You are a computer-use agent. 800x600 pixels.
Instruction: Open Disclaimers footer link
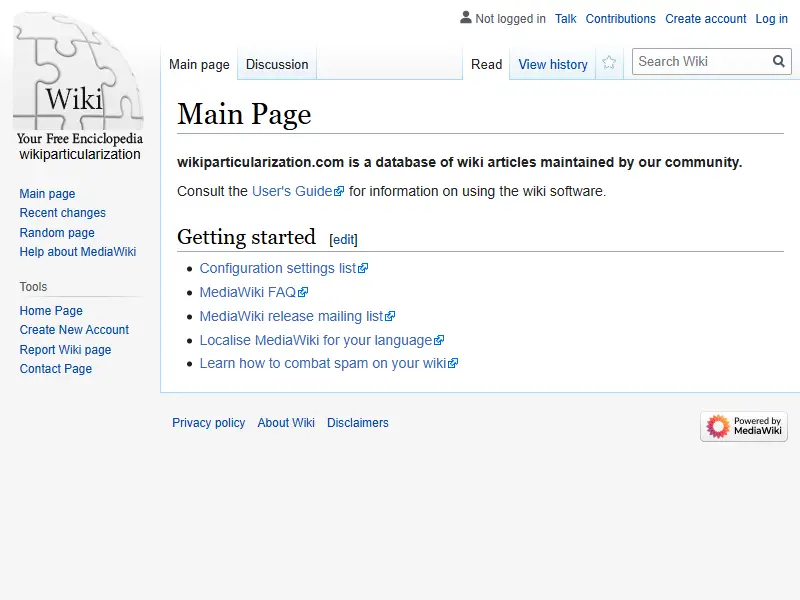(x=358, y=423)
